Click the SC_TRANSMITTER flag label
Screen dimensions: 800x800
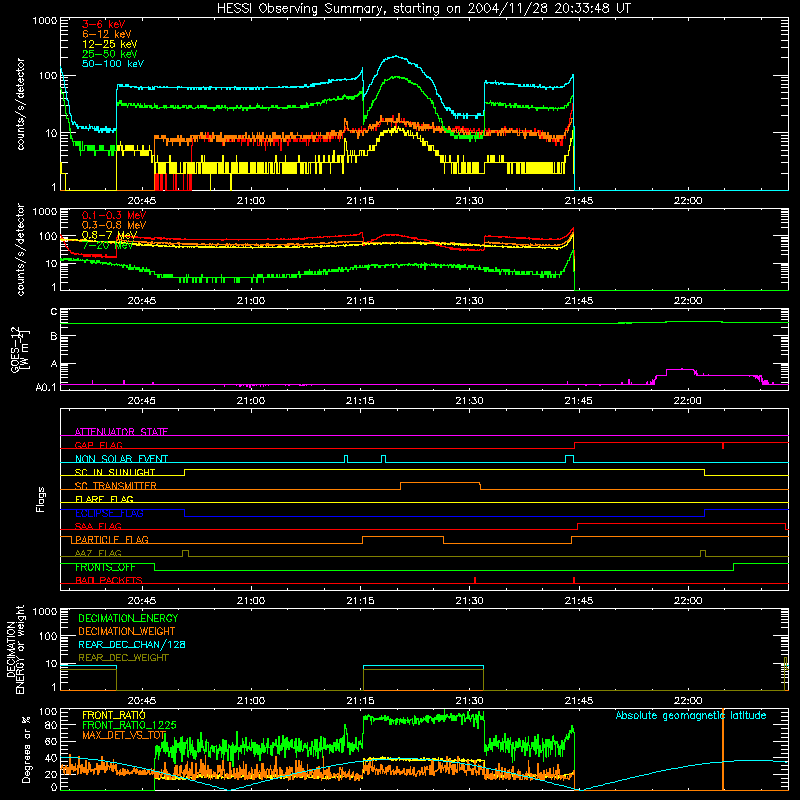(116, 486)
